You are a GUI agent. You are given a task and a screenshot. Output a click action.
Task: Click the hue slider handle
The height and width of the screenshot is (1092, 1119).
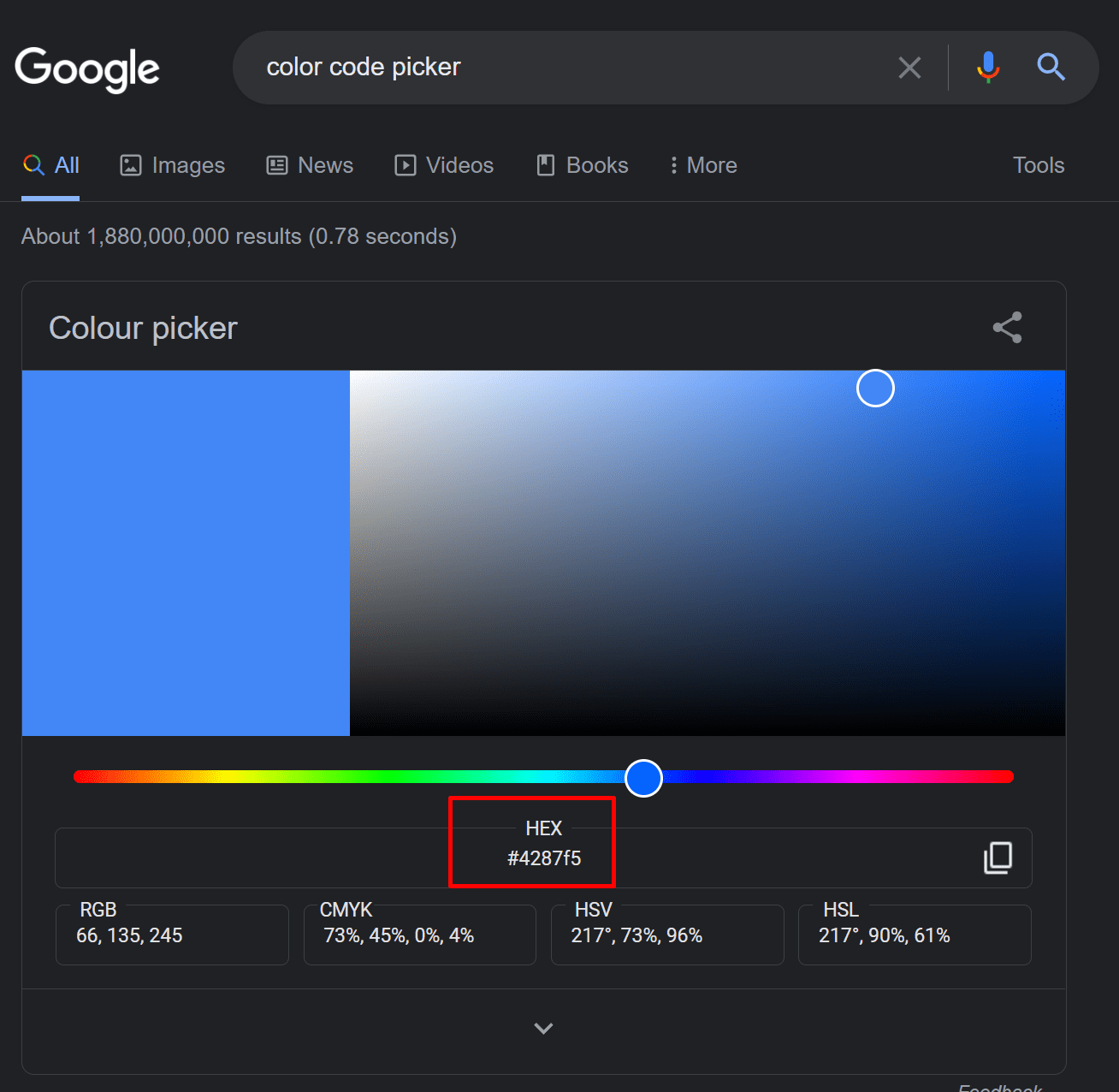click(x=643, y=778)
